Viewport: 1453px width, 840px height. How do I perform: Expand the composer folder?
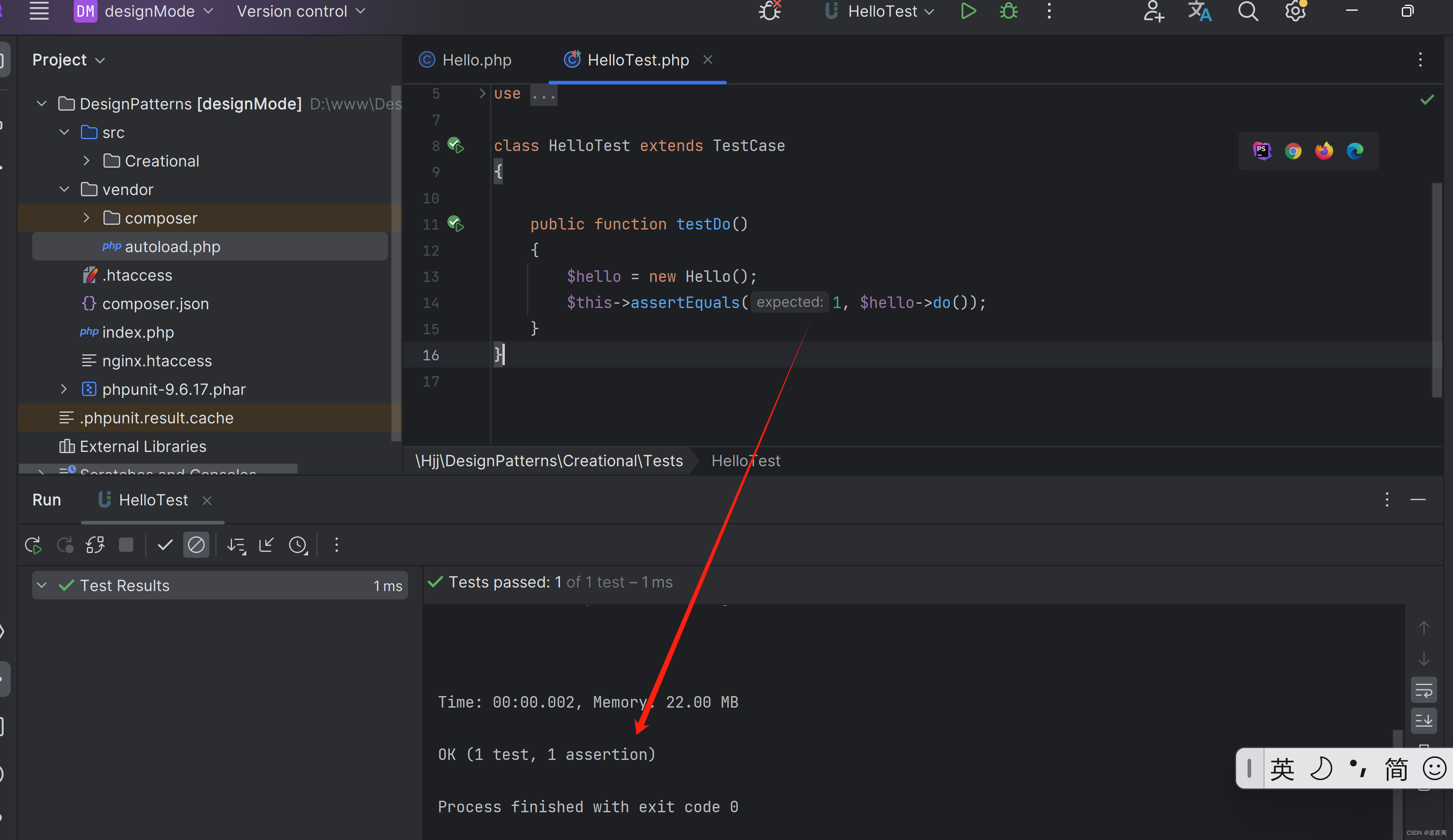coord(86,218)
